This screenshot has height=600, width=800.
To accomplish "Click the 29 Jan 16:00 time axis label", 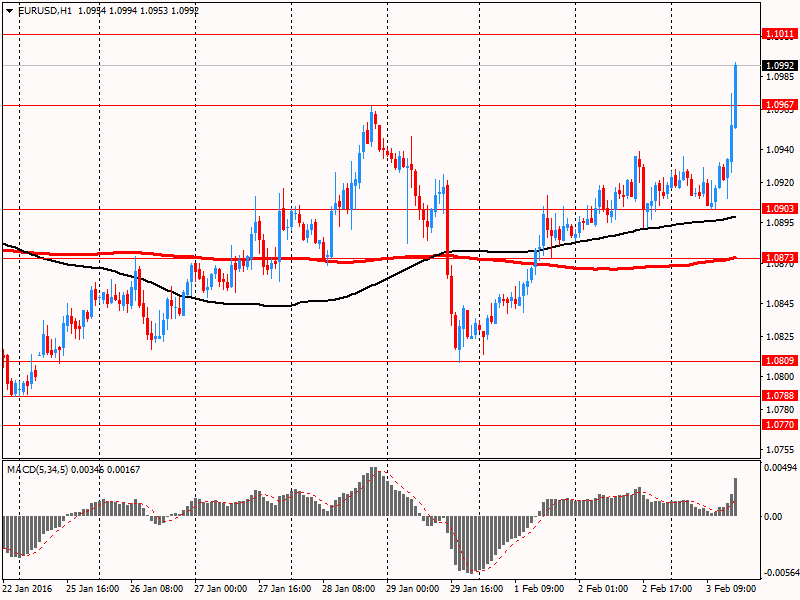I will tap(475, 590).
